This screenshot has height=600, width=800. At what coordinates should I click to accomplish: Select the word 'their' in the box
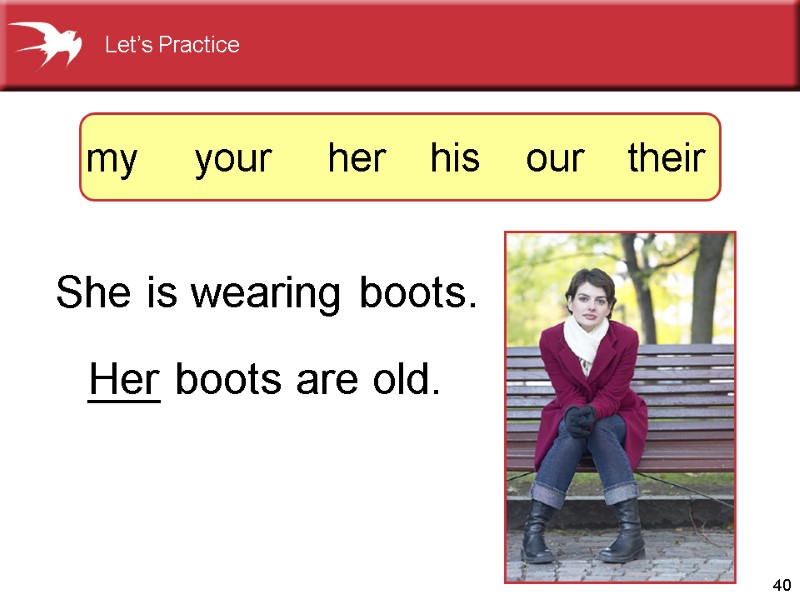coord(665,158)
